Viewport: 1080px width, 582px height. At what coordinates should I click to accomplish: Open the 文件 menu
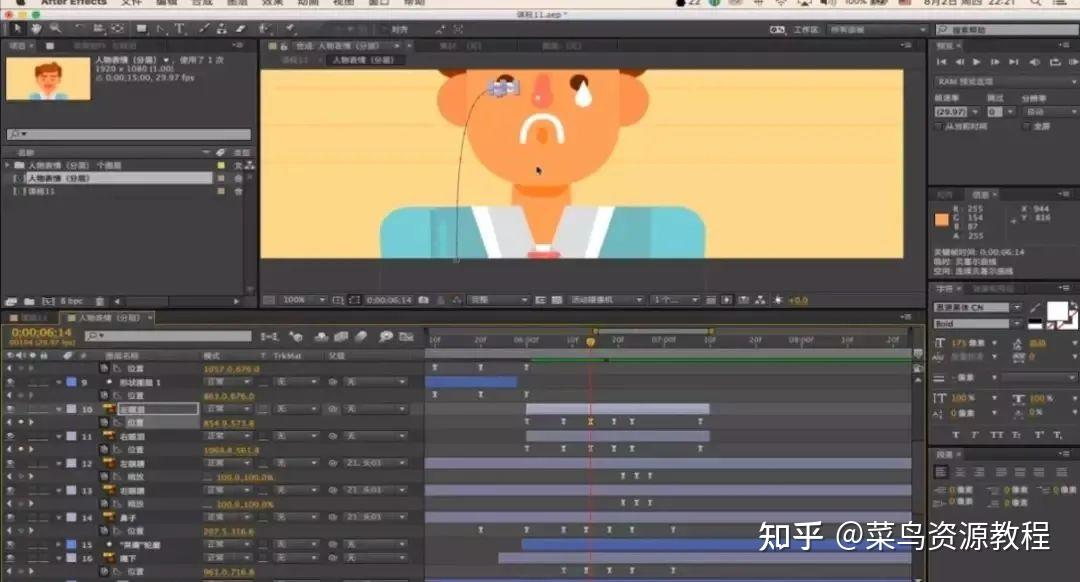[131, 3]
